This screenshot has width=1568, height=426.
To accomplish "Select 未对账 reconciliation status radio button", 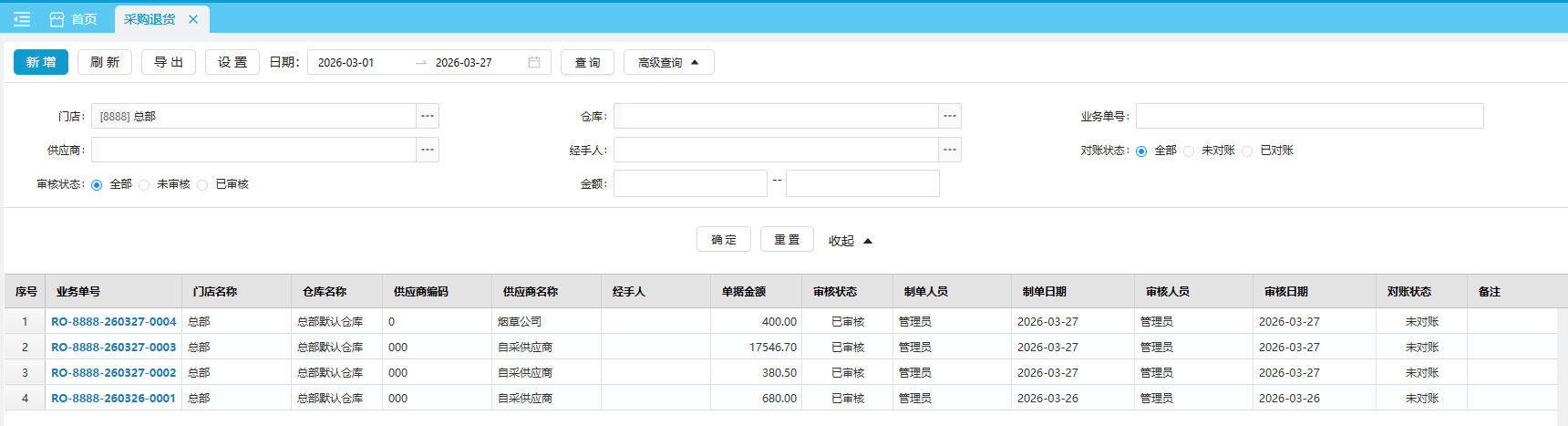I will 1190,151.
